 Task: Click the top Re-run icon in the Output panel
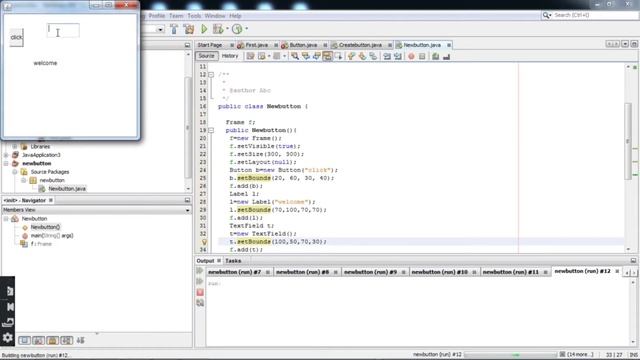[x=200, y=271]
